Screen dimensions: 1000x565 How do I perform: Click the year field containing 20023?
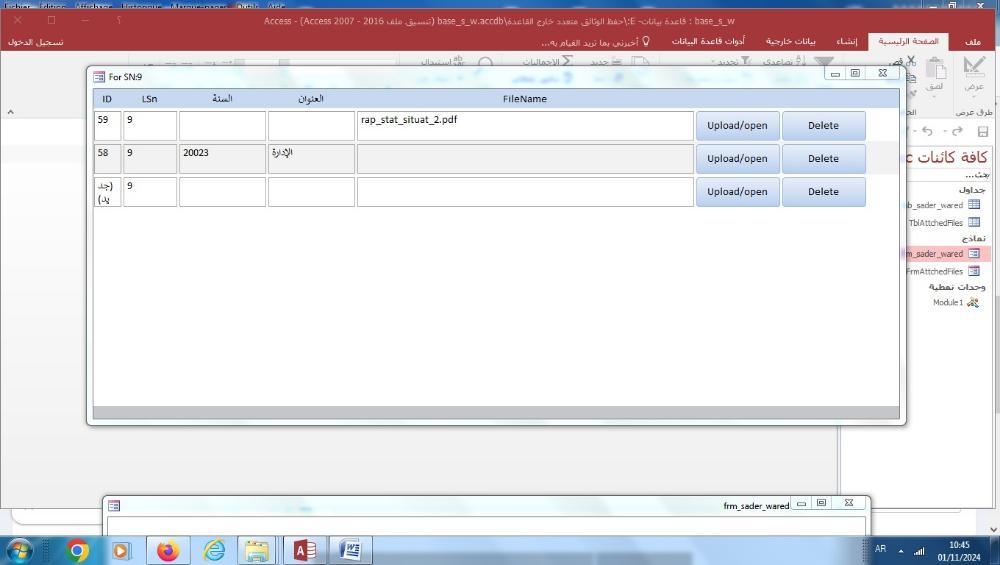point(222,159)
